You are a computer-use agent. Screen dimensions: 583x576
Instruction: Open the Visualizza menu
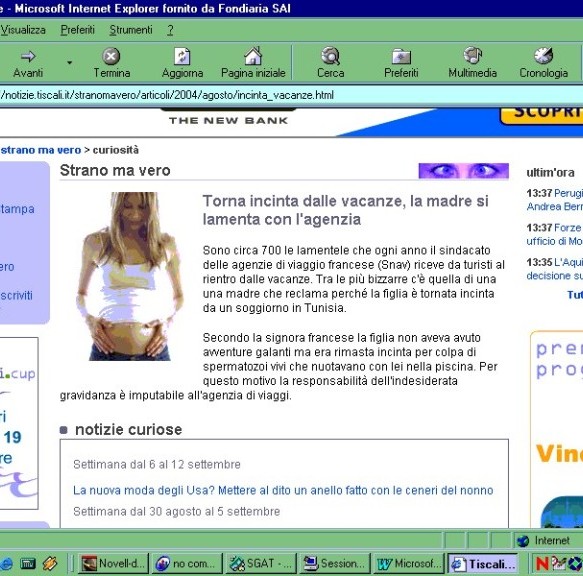pyautogui.click(x=23, y=30)
